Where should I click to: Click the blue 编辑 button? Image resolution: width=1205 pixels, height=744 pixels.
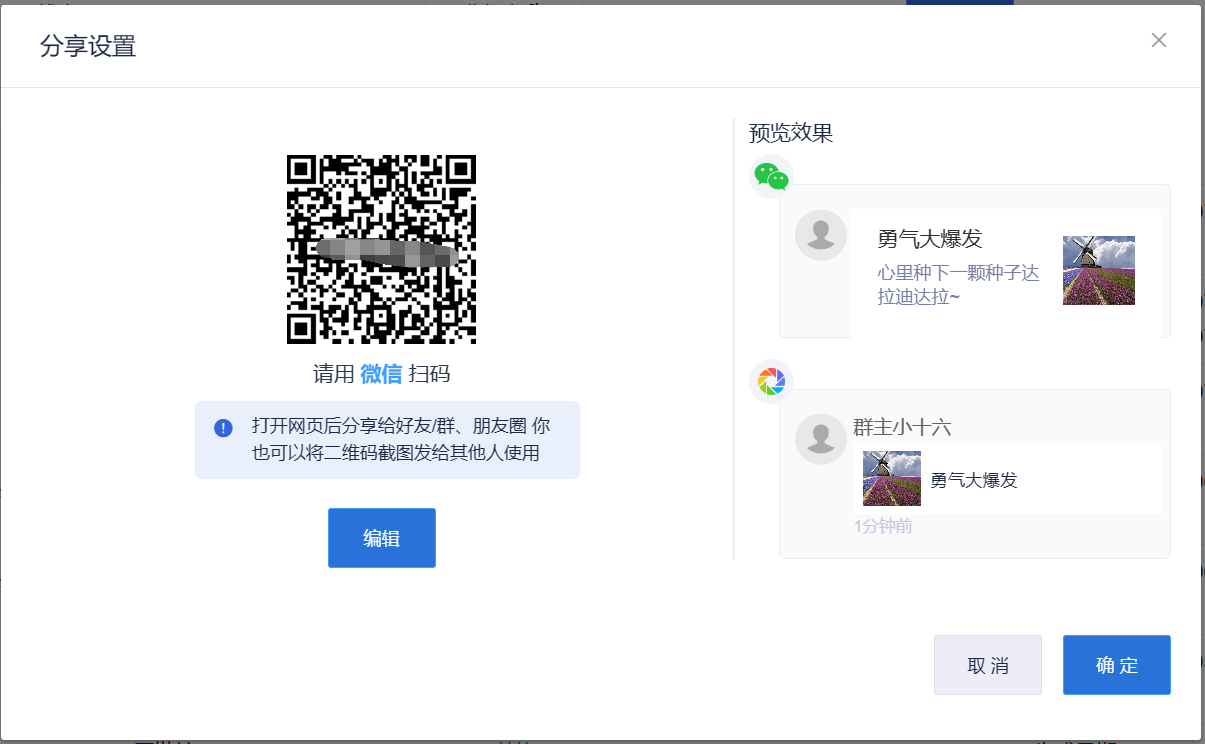pyautogui.click(x=382, y=538)
